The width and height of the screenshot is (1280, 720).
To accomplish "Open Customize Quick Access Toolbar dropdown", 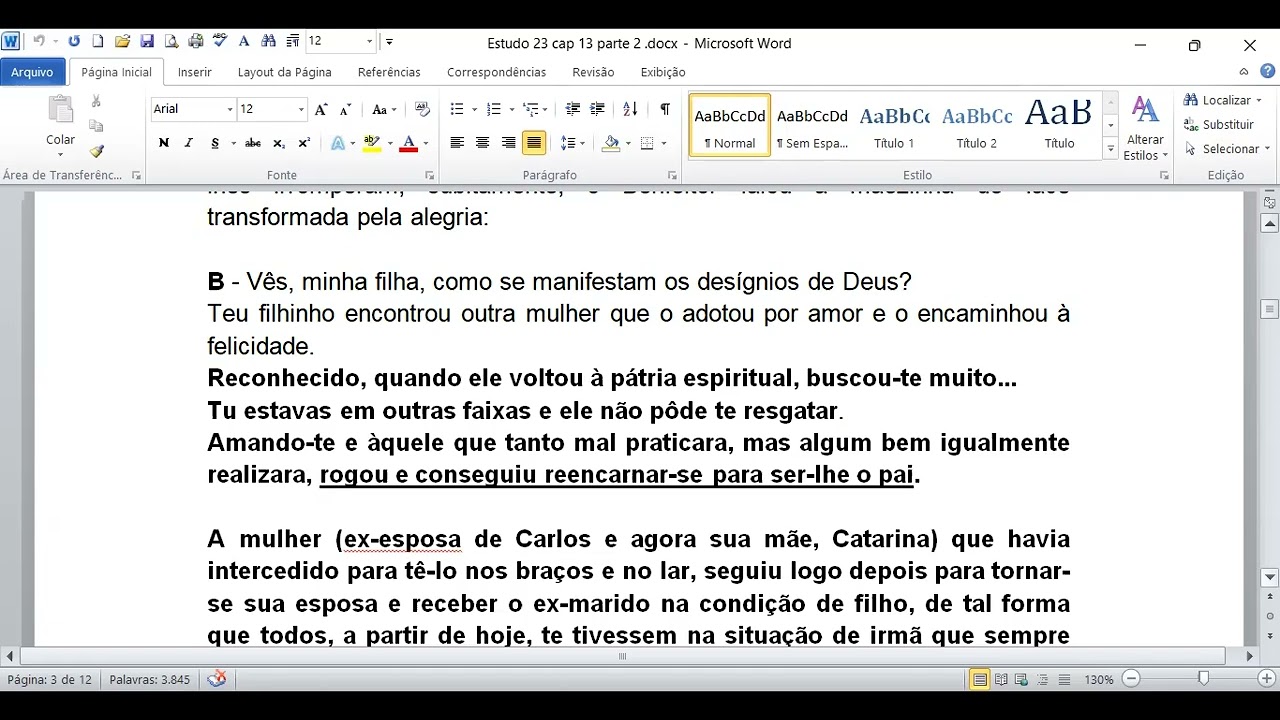I will pos(389,42).
